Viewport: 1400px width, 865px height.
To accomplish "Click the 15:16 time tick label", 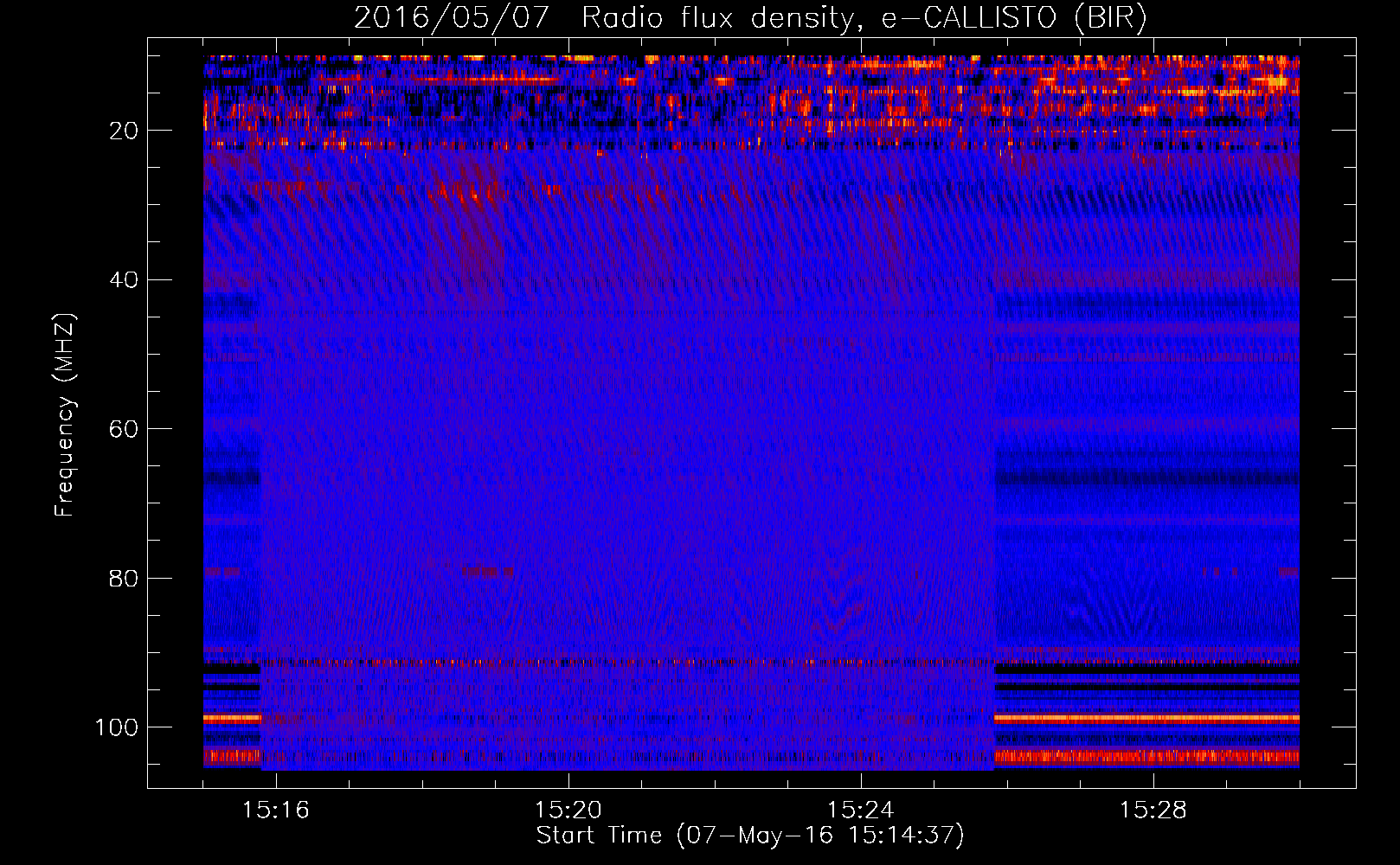I will click(275, 811).
